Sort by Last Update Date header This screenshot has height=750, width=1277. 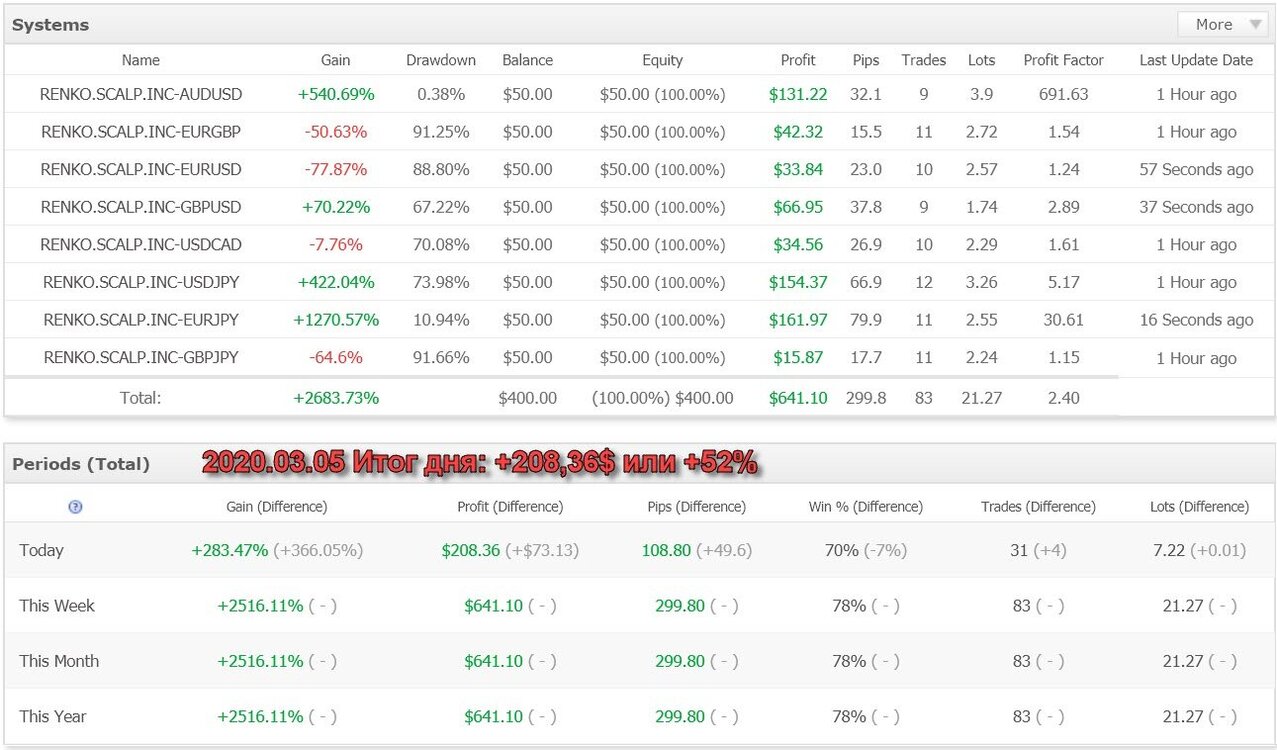point(1196,60)
